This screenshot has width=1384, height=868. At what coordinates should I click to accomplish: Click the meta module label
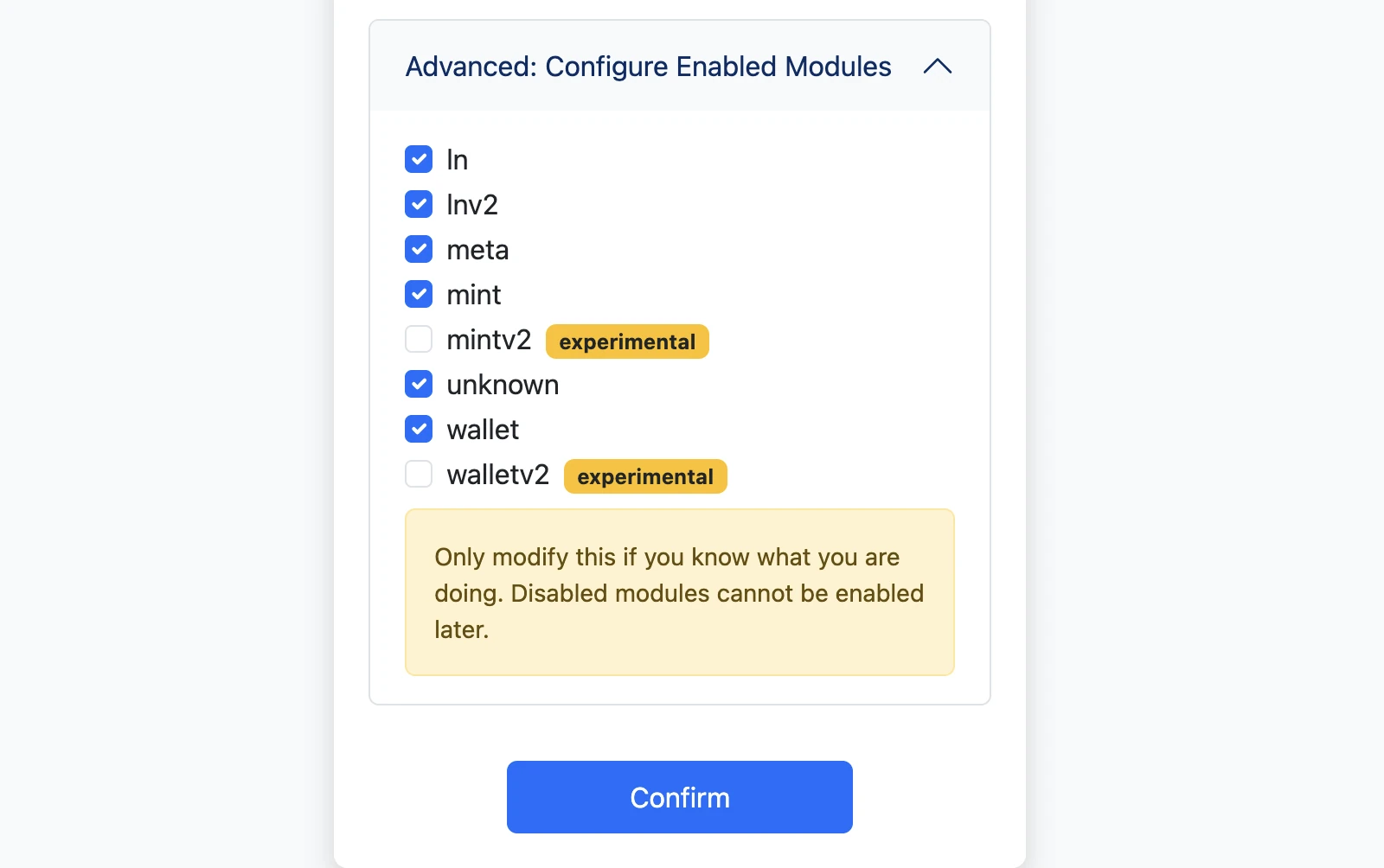click(477, 249)
